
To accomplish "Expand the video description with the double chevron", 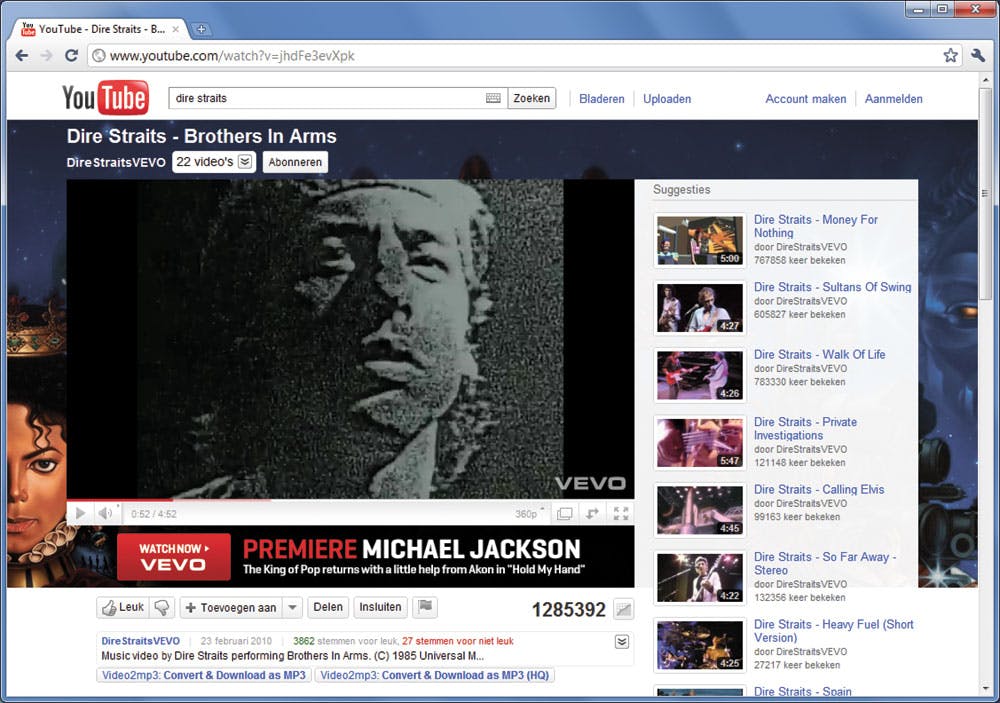I will [622, 642].
